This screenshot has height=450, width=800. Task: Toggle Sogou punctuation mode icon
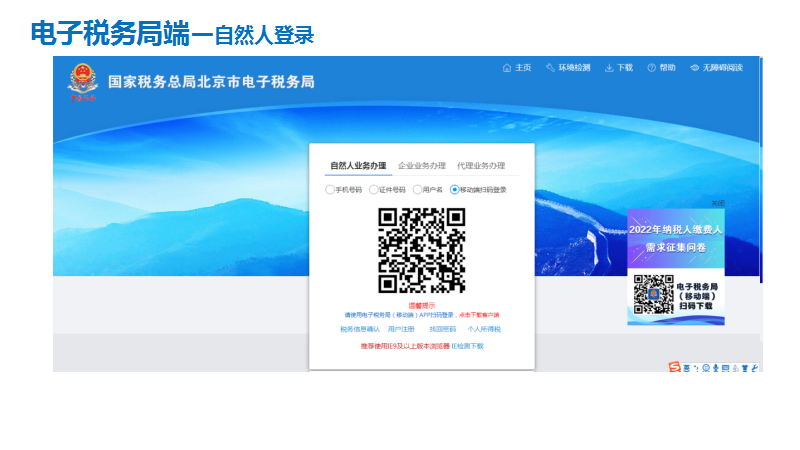click(x=696, y=368)
